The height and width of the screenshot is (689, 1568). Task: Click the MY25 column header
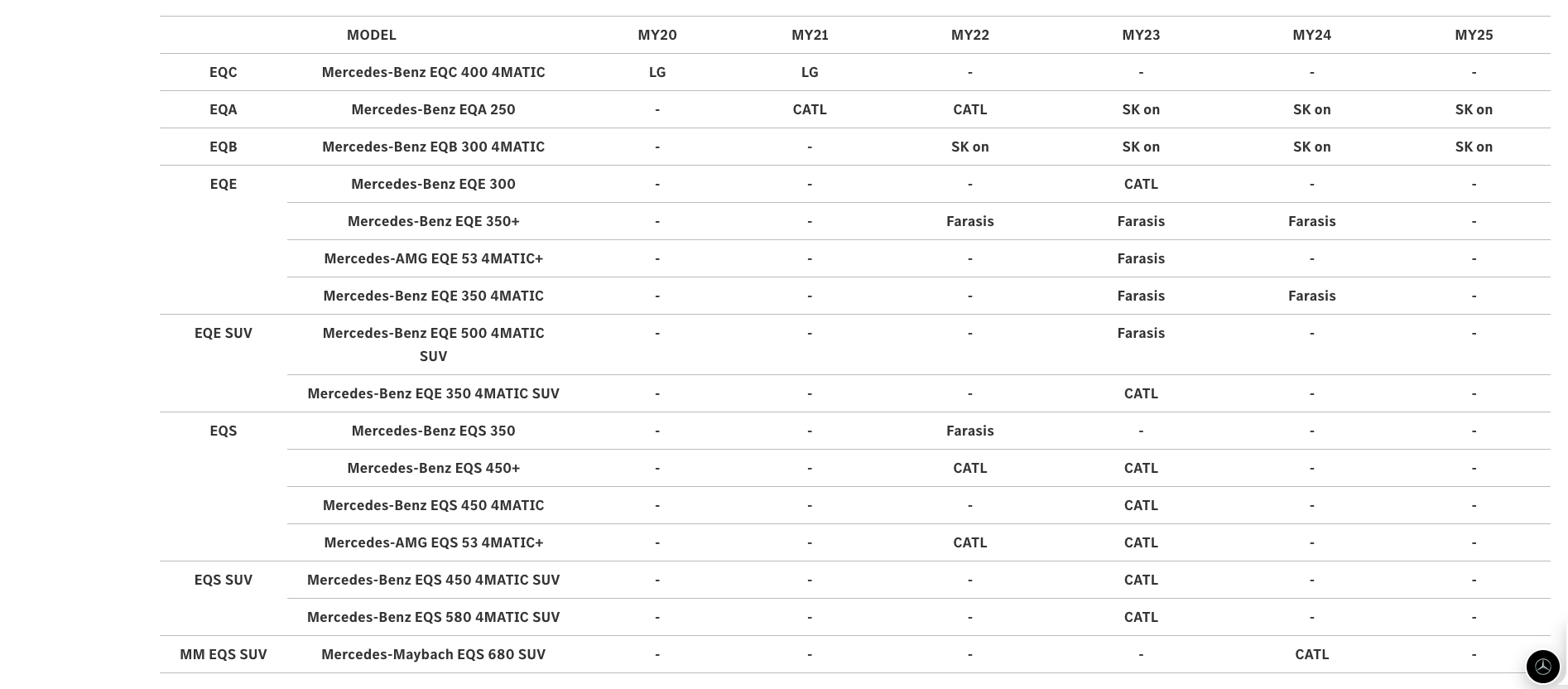[x=1474, y=35]
